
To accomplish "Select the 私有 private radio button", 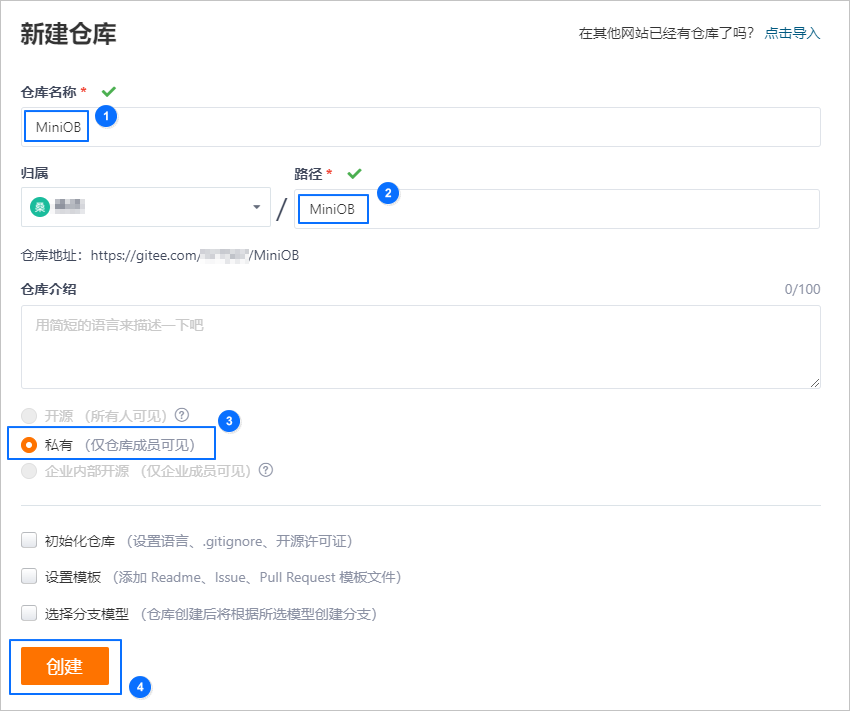I will [29, 444].
